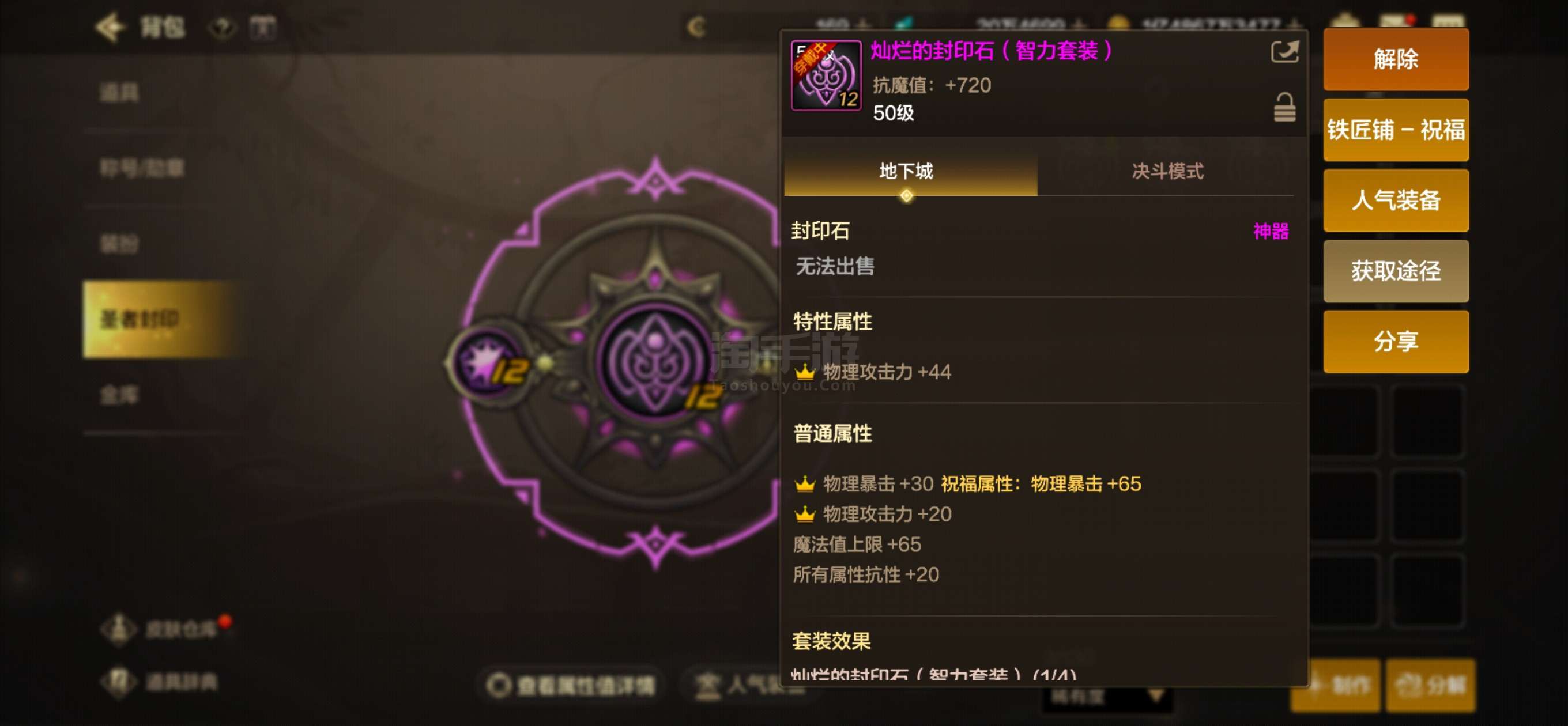
Task: Open 铁匠铺 - 祝福 button
Action: click(x=1396, y=130)
